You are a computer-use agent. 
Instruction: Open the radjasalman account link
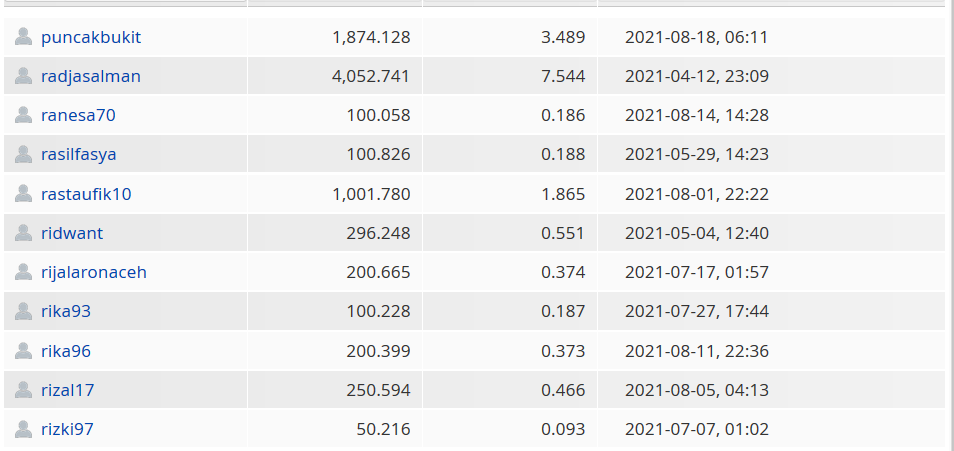[x=91, y=76]
